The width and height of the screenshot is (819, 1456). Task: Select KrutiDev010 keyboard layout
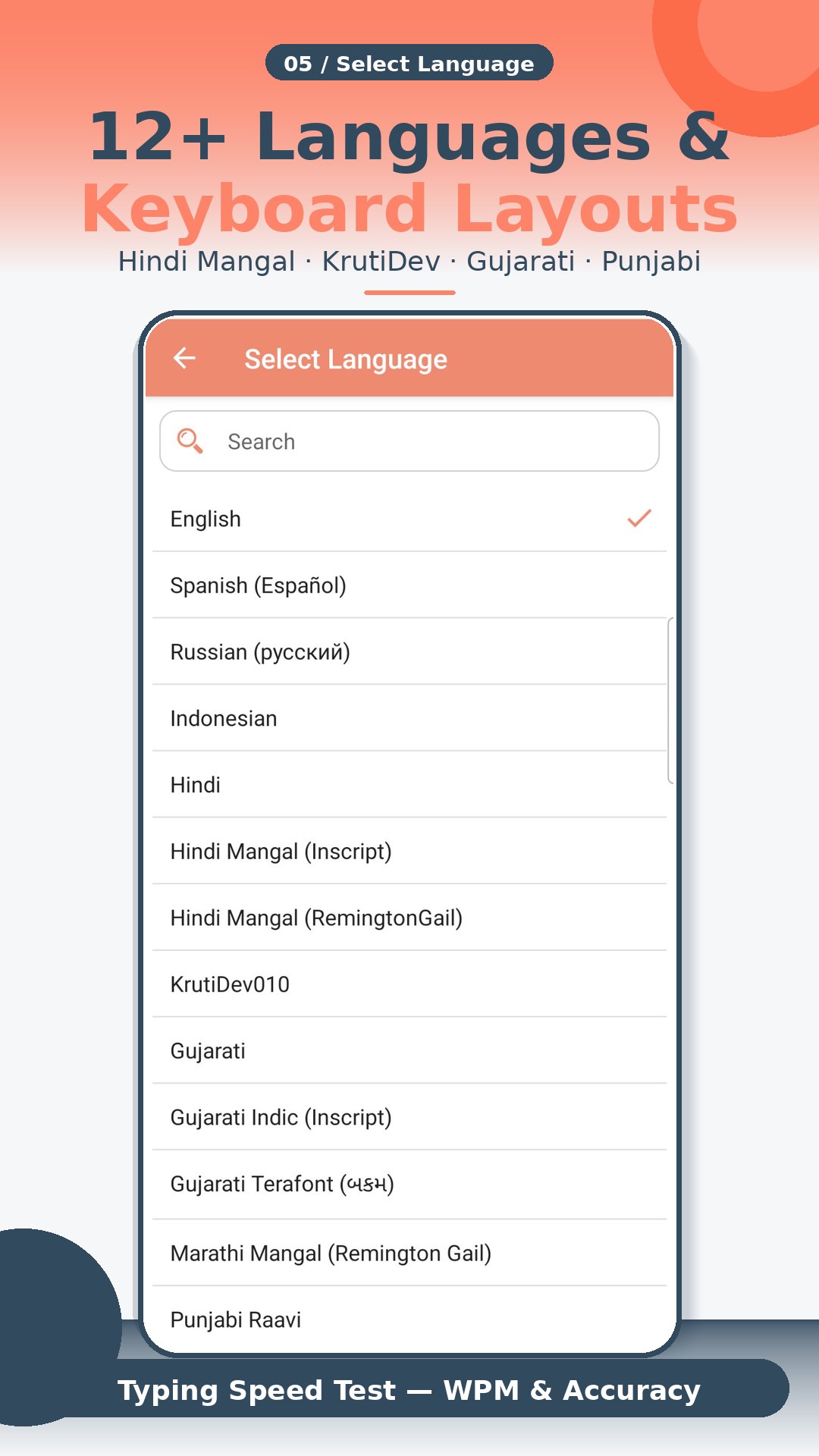(x=409, y=984)
